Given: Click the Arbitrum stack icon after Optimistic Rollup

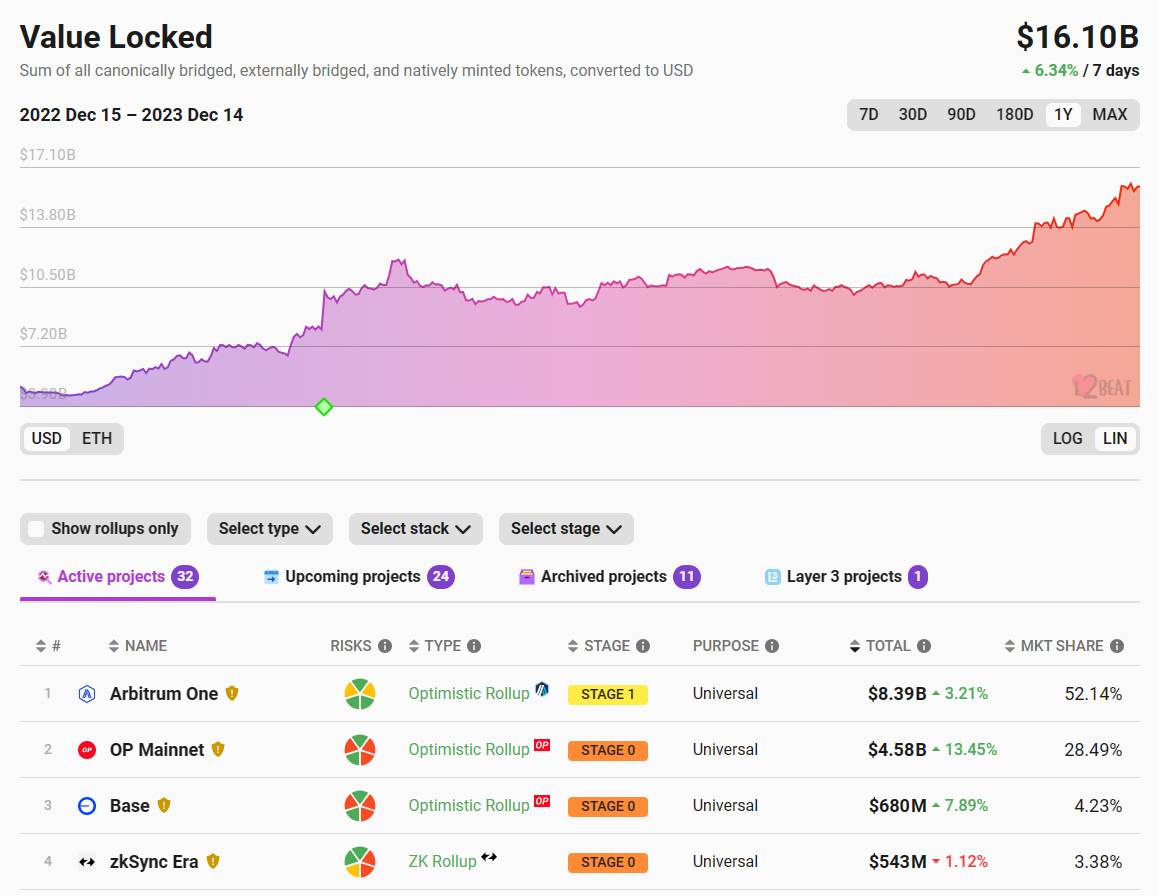Looking at the screenshot, I should coord(542,689).
